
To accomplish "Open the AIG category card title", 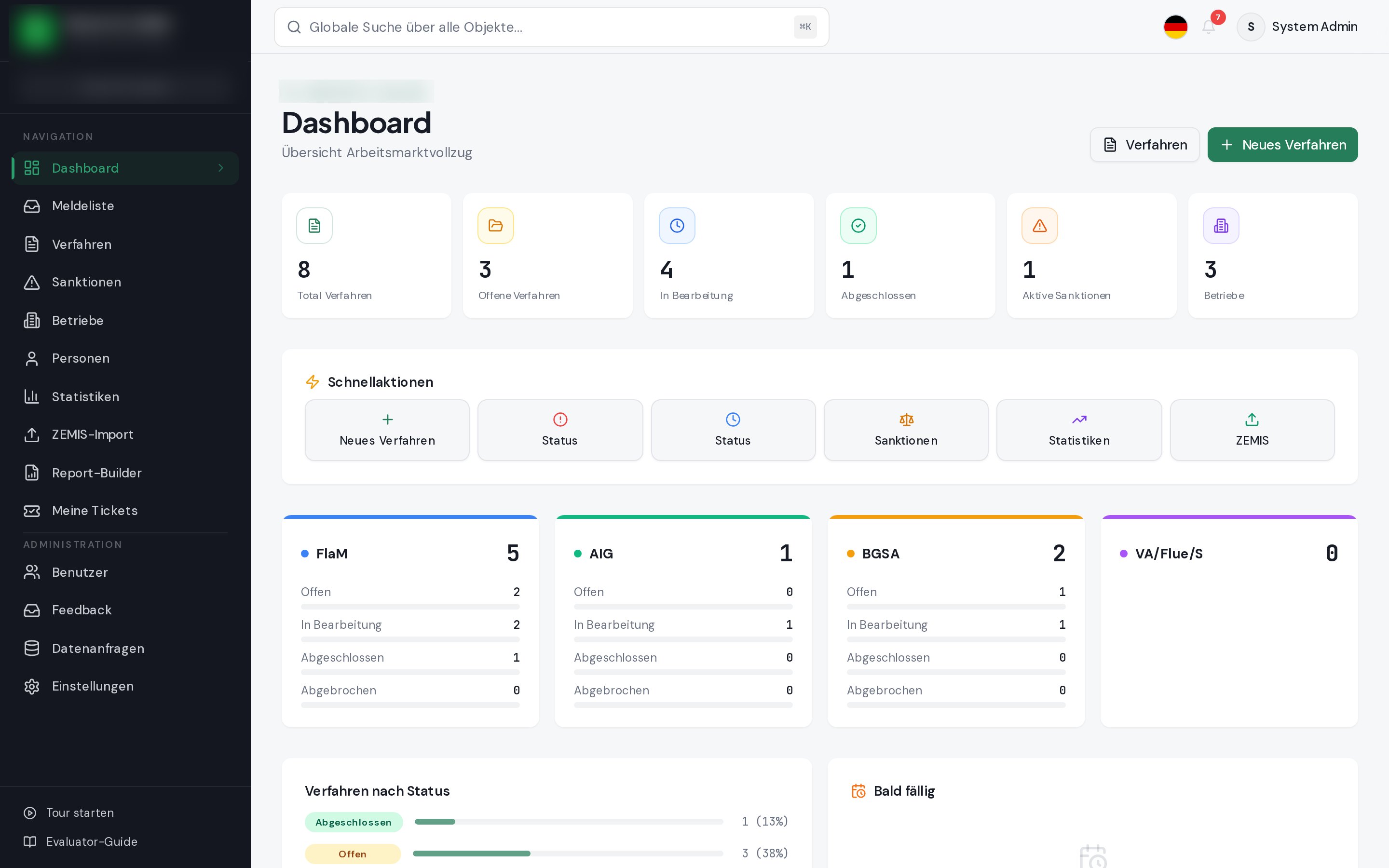I will (x=601, y=554).
